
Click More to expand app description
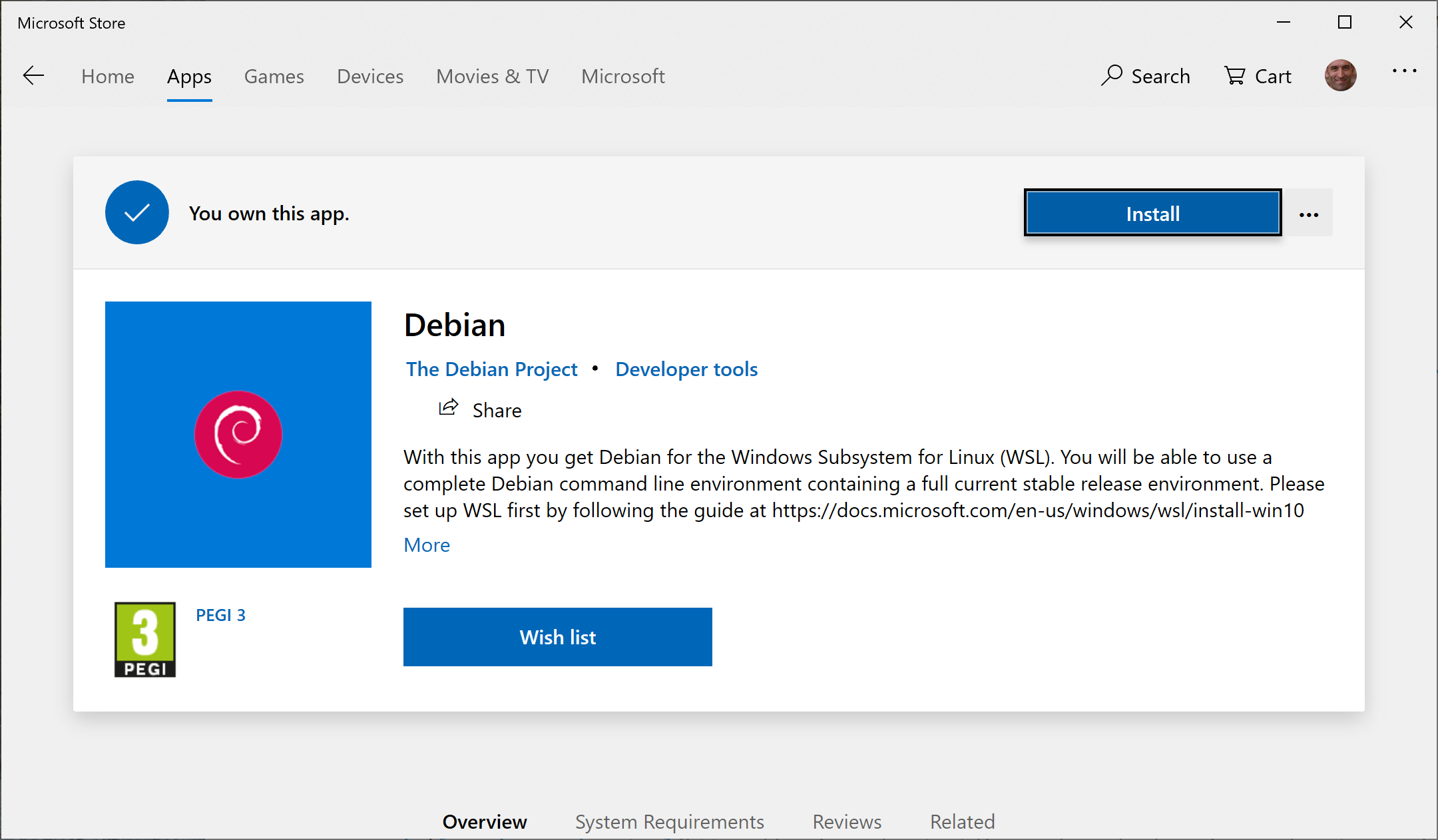427,544
